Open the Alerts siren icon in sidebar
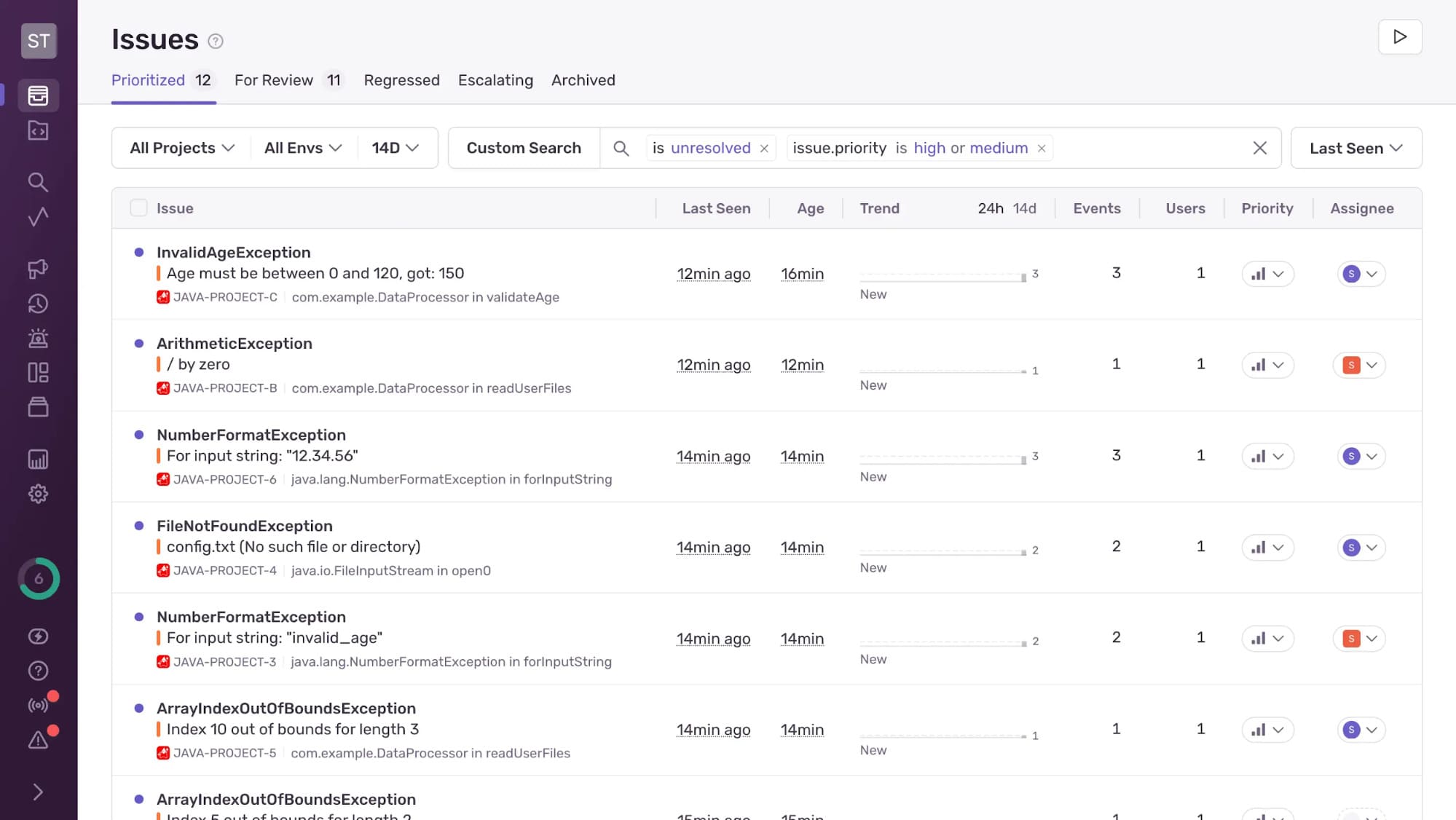 (x=38, y=338)
